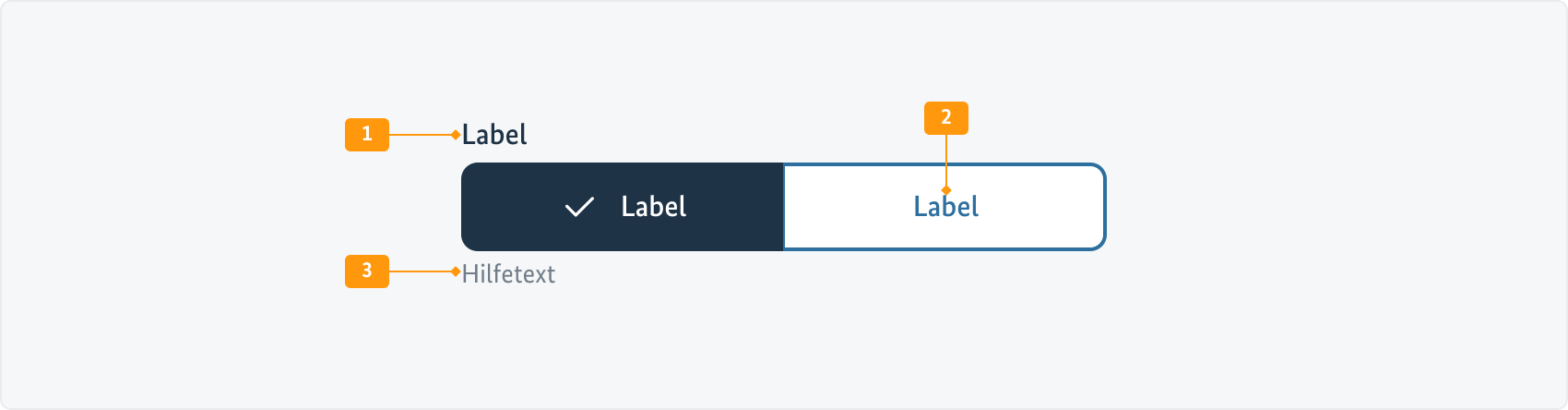
Task: Click the blue Label text
Action: tap(946, 208)
